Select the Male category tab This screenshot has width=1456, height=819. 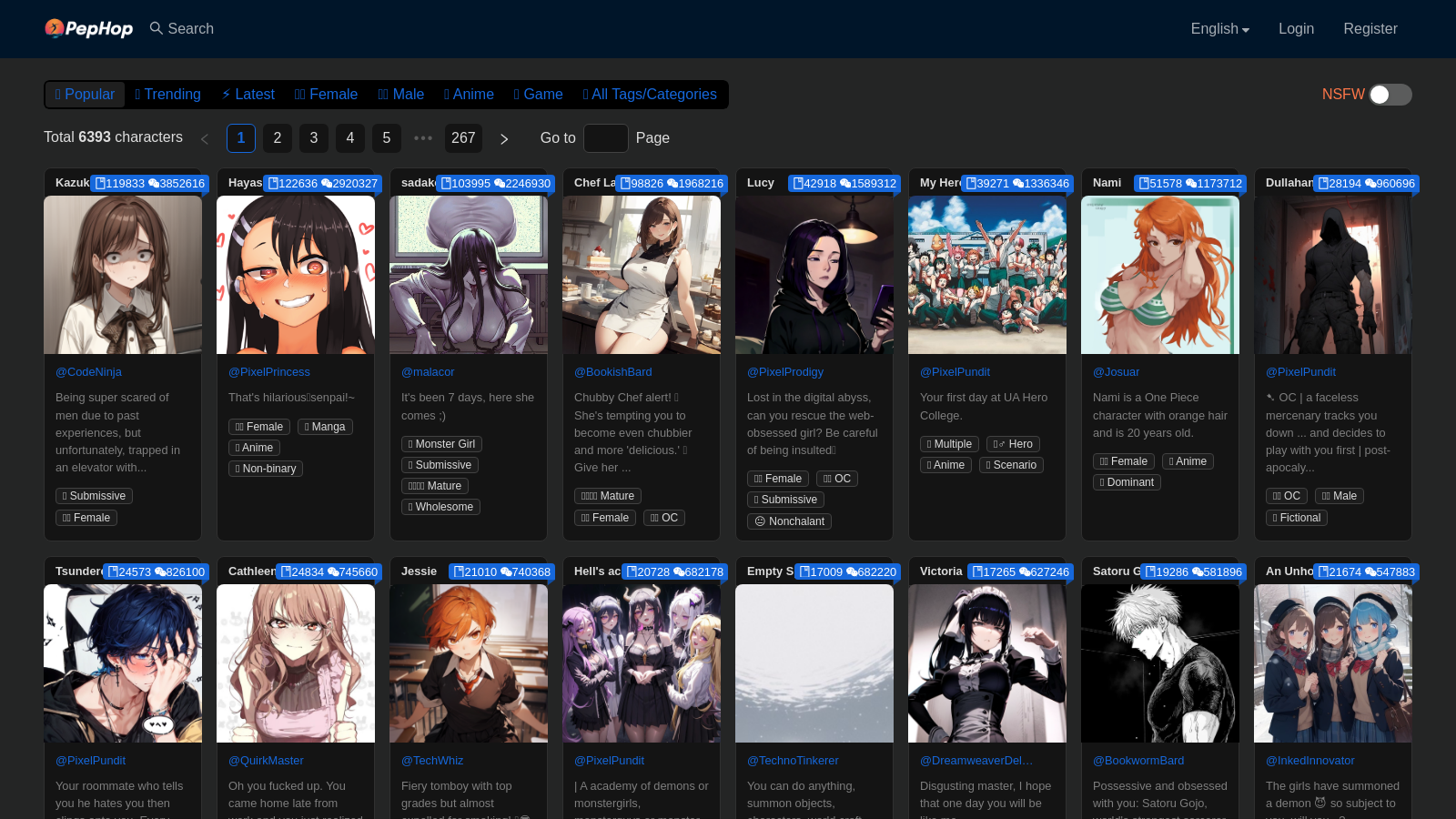(400, 94)
